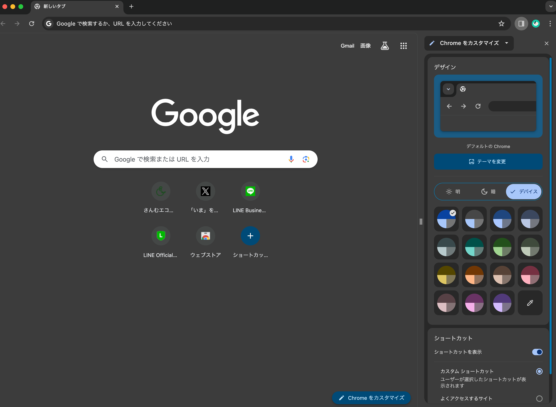Open Search Labs flask icon
556x407 pixels.
coord(385,46)
